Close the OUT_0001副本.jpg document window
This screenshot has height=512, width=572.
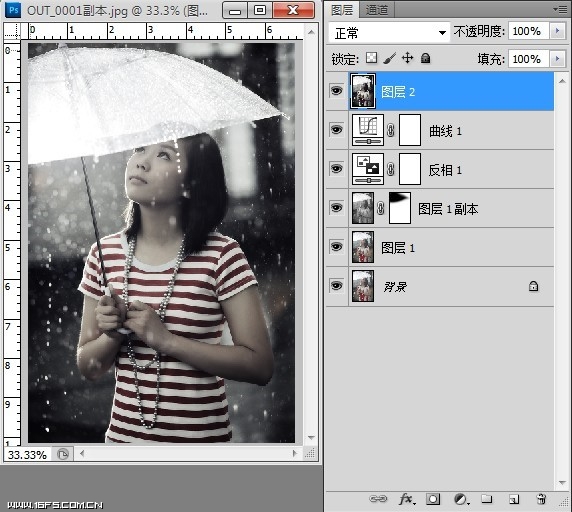(293, 10)
